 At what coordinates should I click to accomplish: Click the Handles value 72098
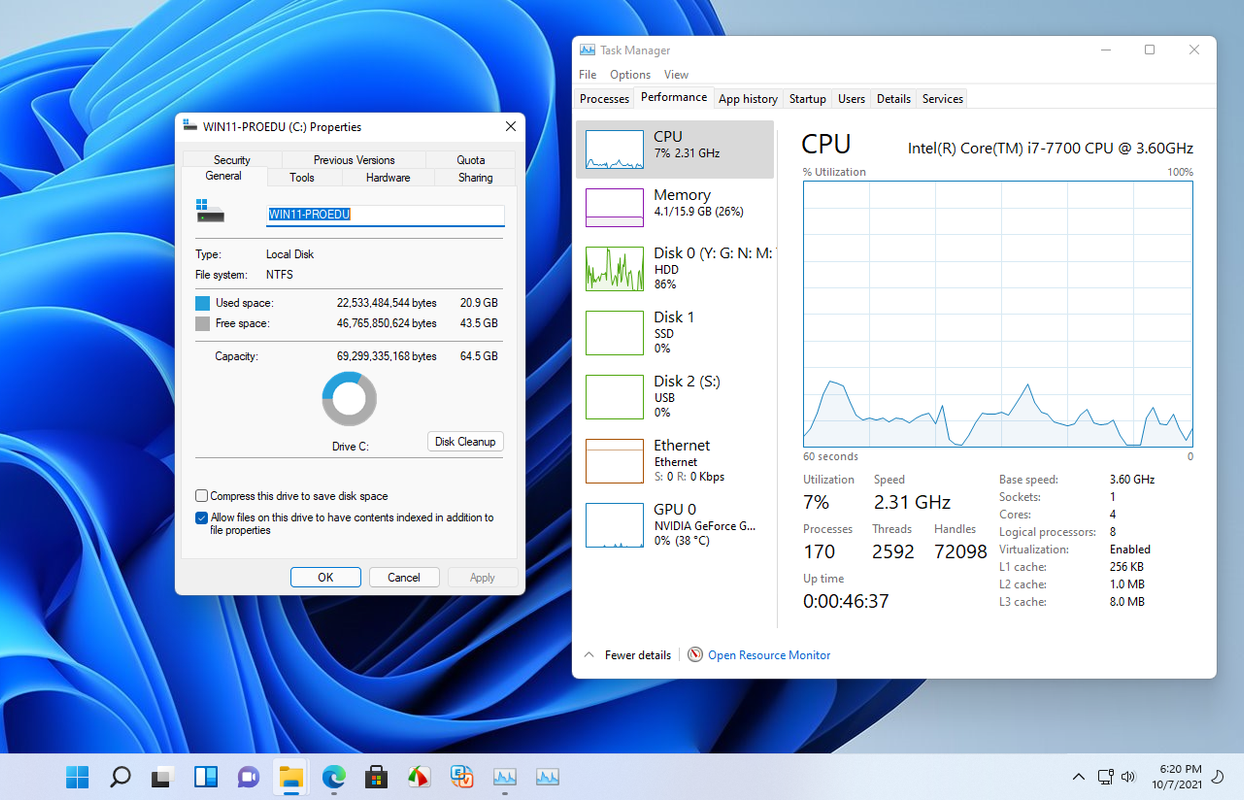coord(960,552)
